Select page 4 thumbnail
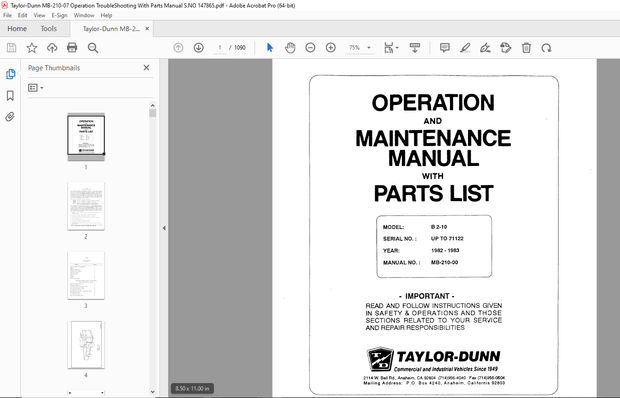This screenshot has width=620, height=398. (x=86, y=345)
